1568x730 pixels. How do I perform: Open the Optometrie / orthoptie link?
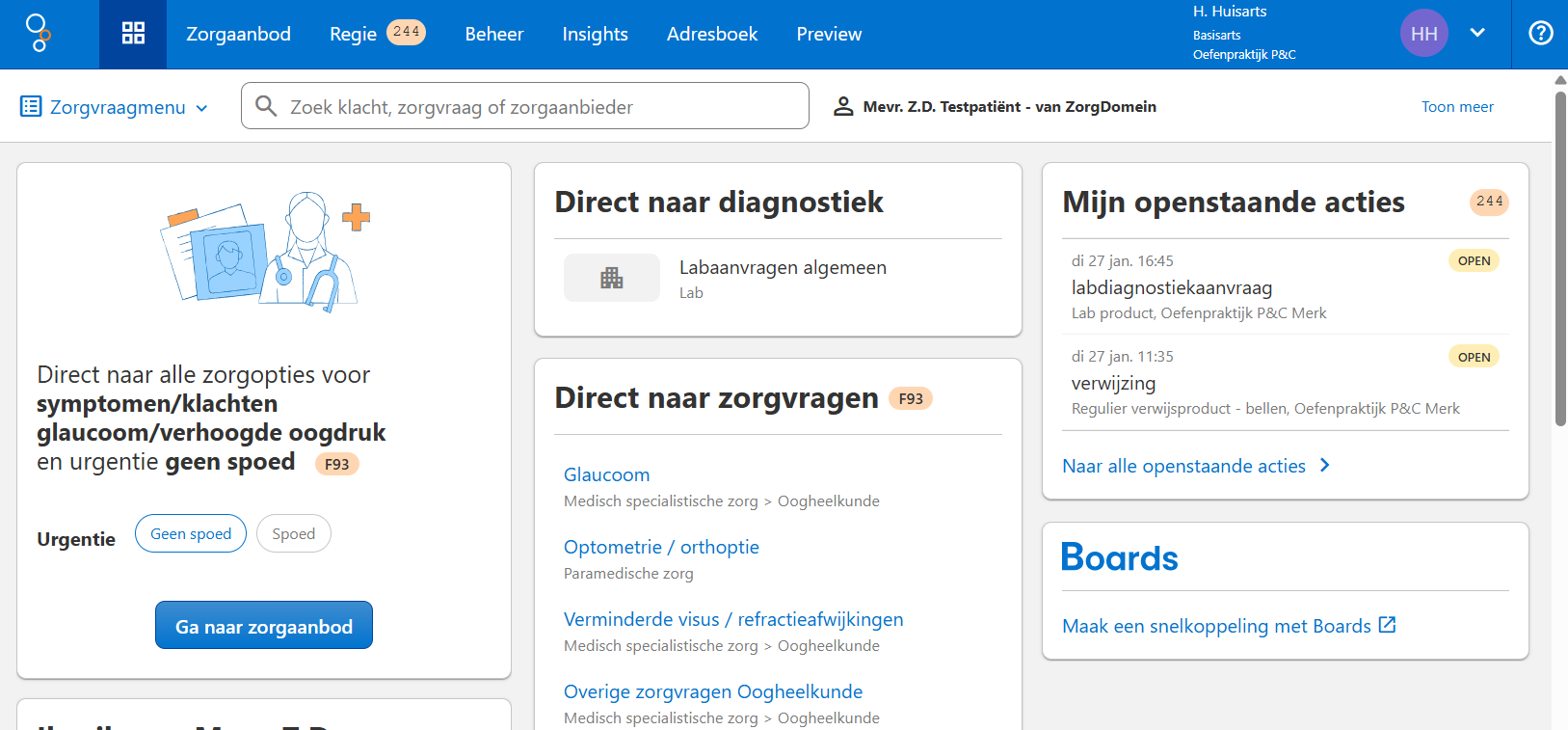tap(661, 547)
